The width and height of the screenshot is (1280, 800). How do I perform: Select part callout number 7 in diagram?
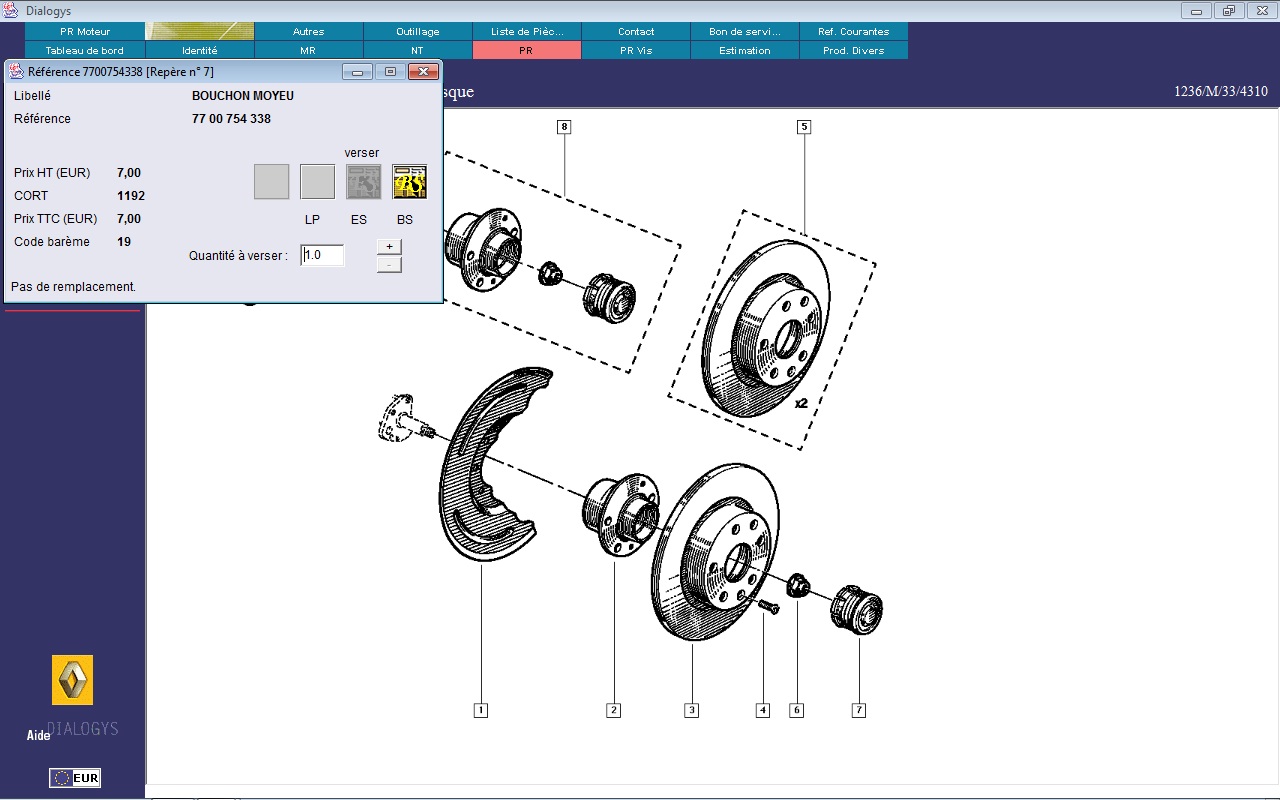[x=858, y=710]
